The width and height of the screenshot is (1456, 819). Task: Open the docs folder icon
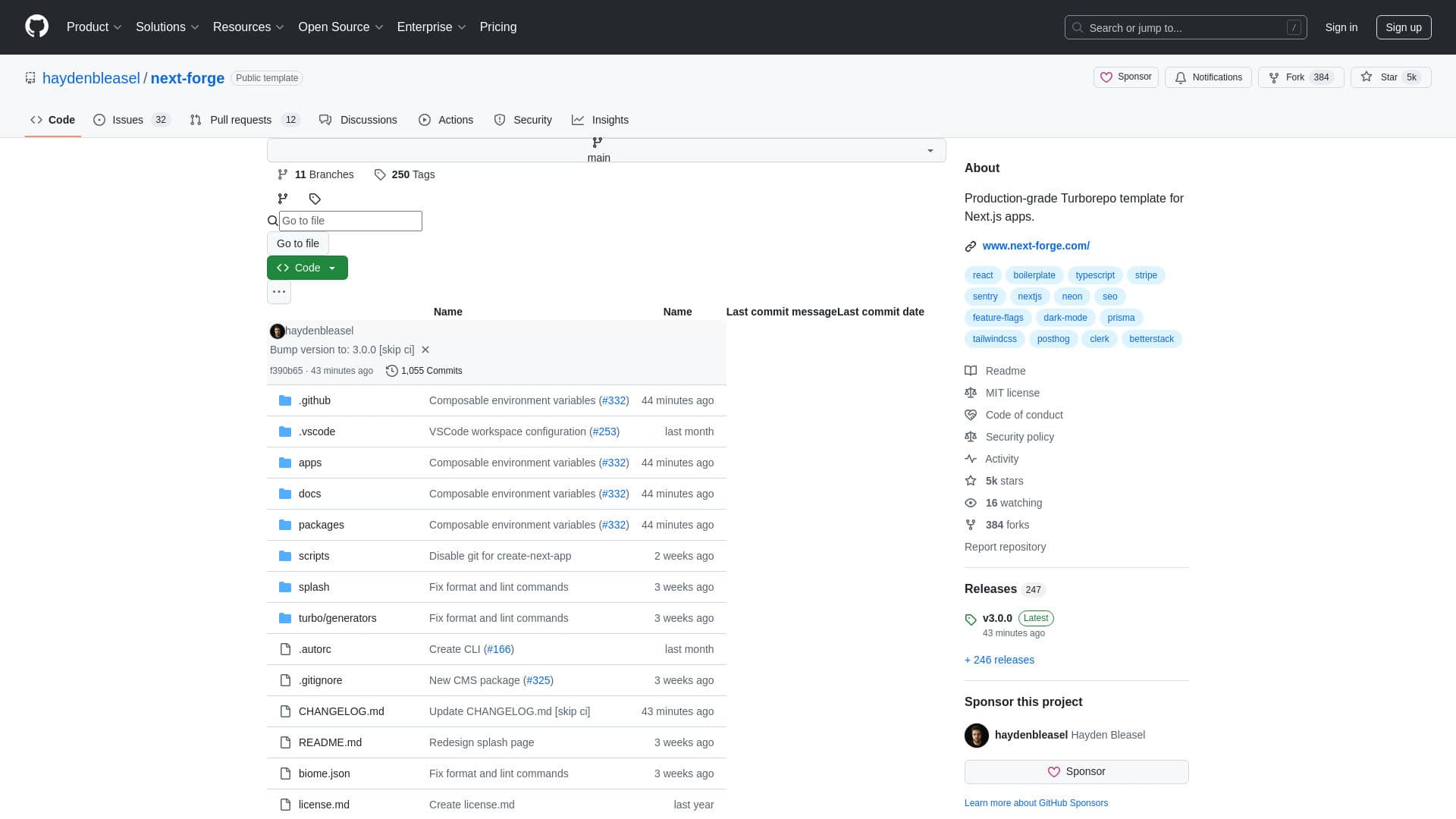(x=285, y=494)
